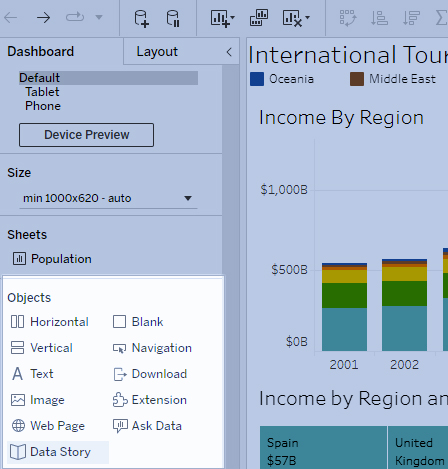Click the swap rows and columns icon
The width and height of the screenshot is (448, 469).
click(348, 18)
